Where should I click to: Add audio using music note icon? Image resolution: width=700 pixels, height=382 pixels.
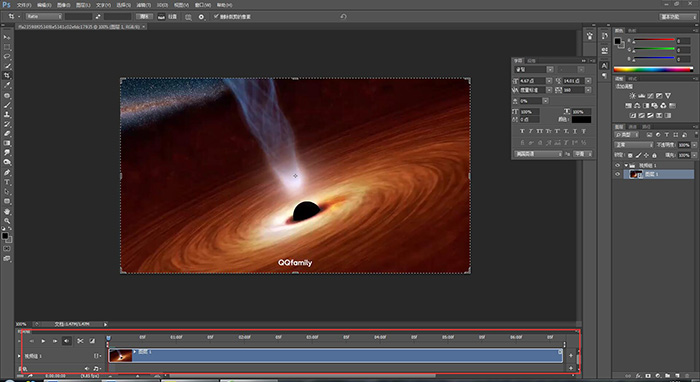96,369
